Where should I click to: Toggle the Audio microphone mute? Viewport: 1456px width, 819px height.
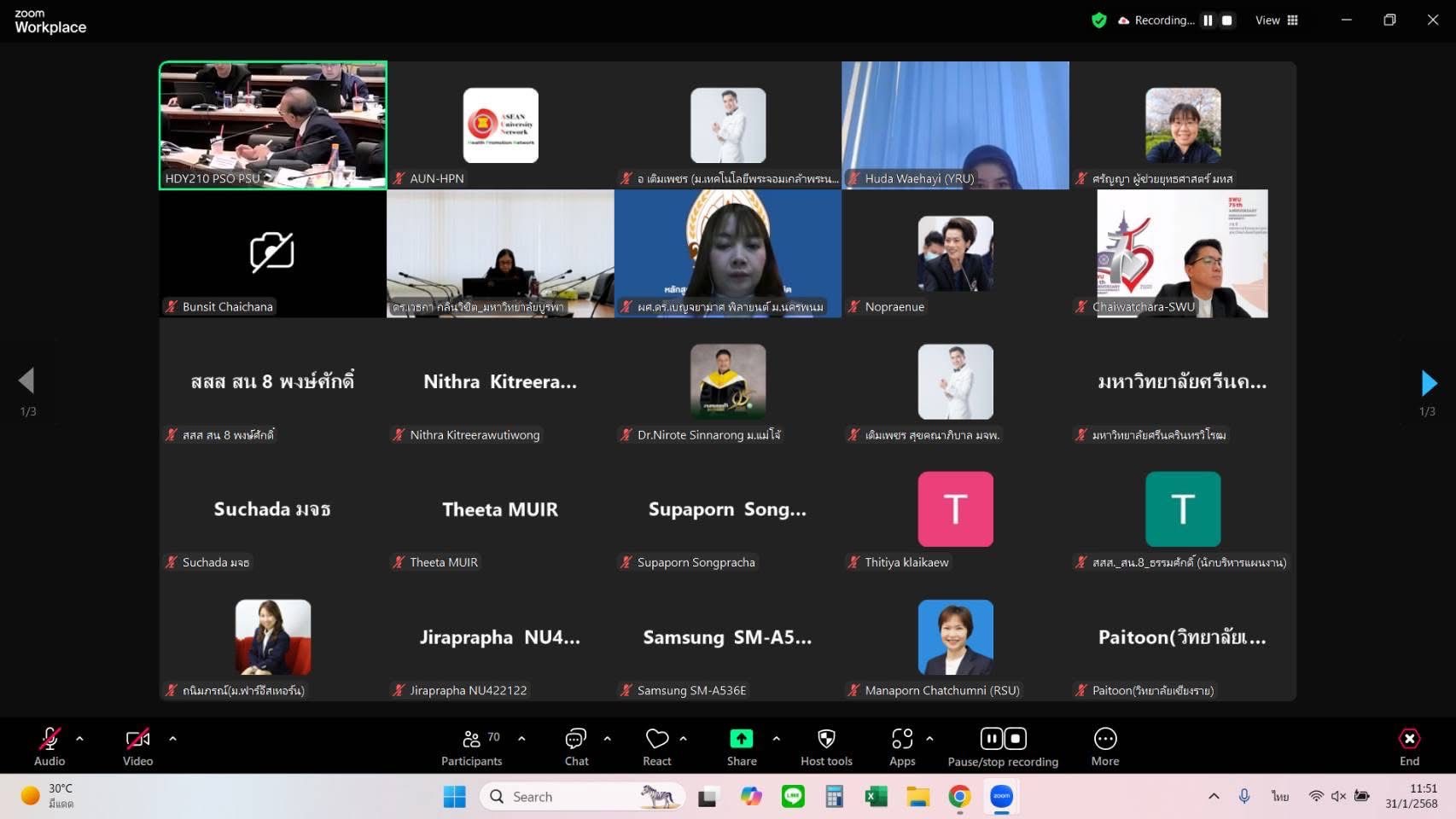click(x=50, y=739)
